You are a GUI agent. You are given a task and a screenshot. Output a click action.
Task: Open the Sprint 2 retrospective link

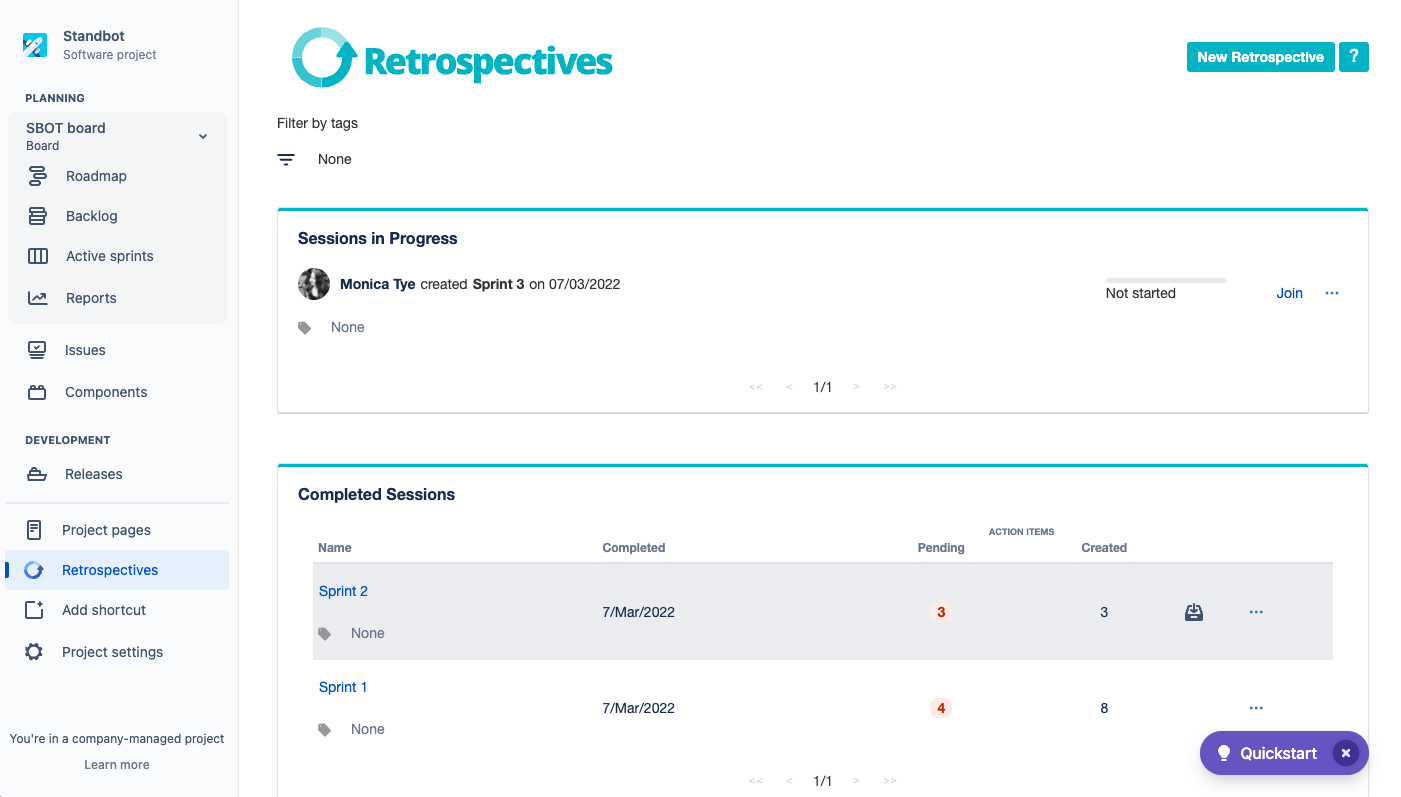pos(343,591)
